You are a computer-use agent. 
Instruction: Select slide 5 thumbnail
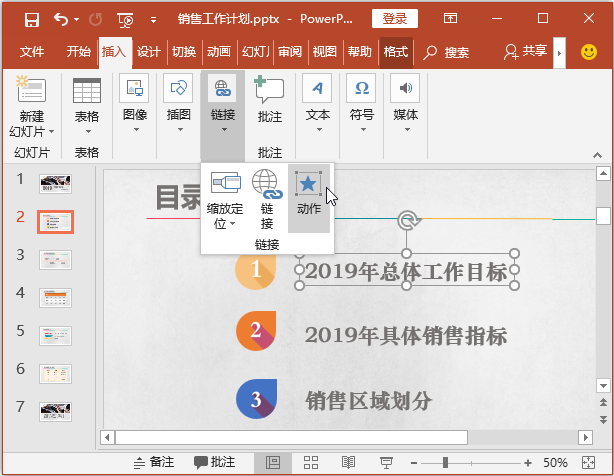[x=55, y=336]
